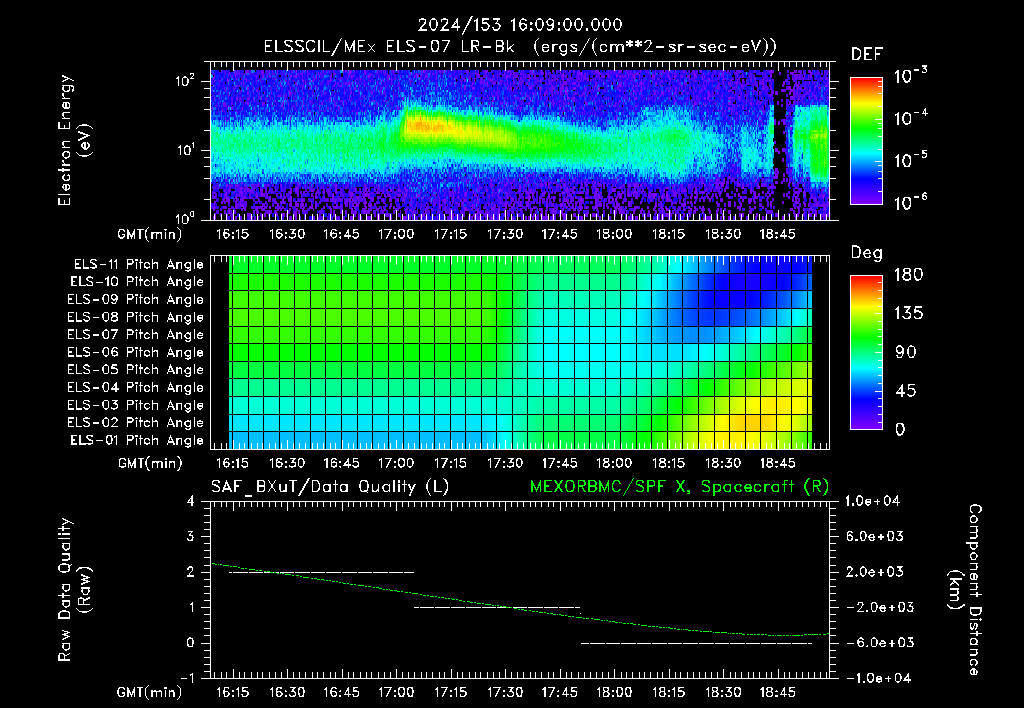Pick the DEF spectrum color bar

pos(866,141)
